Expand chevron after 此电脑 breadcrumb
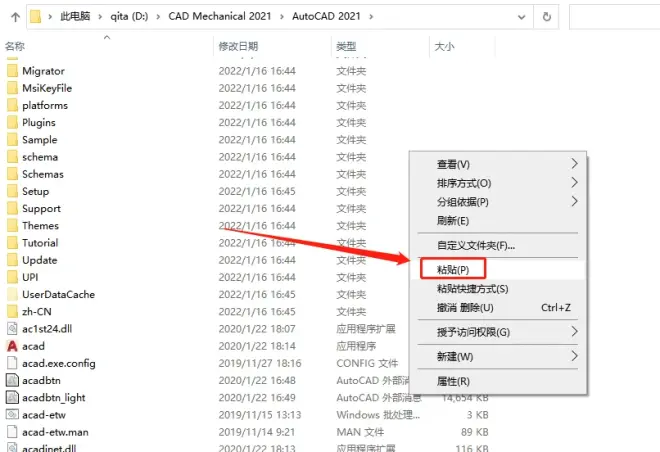 click(100, 17)
